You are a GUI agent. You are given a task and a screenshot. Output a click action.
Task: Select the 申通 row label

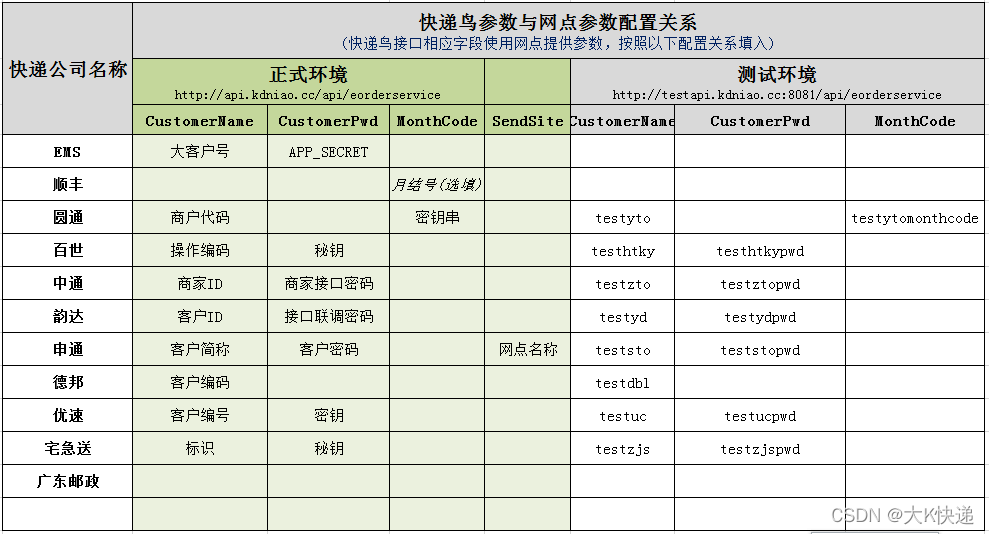pyautogui.click(x=67, y=349)
